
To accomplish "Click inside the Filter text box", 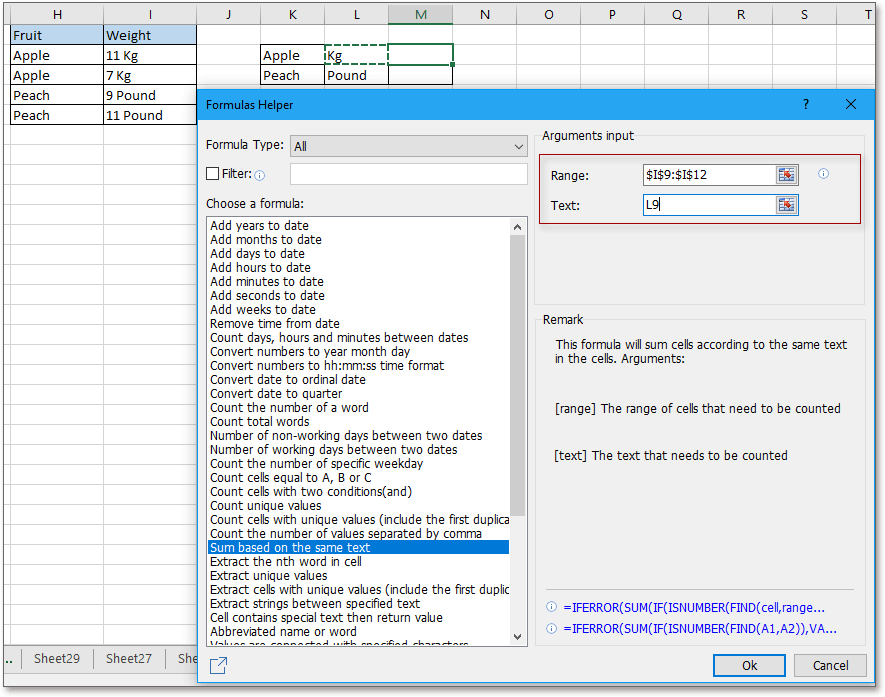I will click(408, 174).
